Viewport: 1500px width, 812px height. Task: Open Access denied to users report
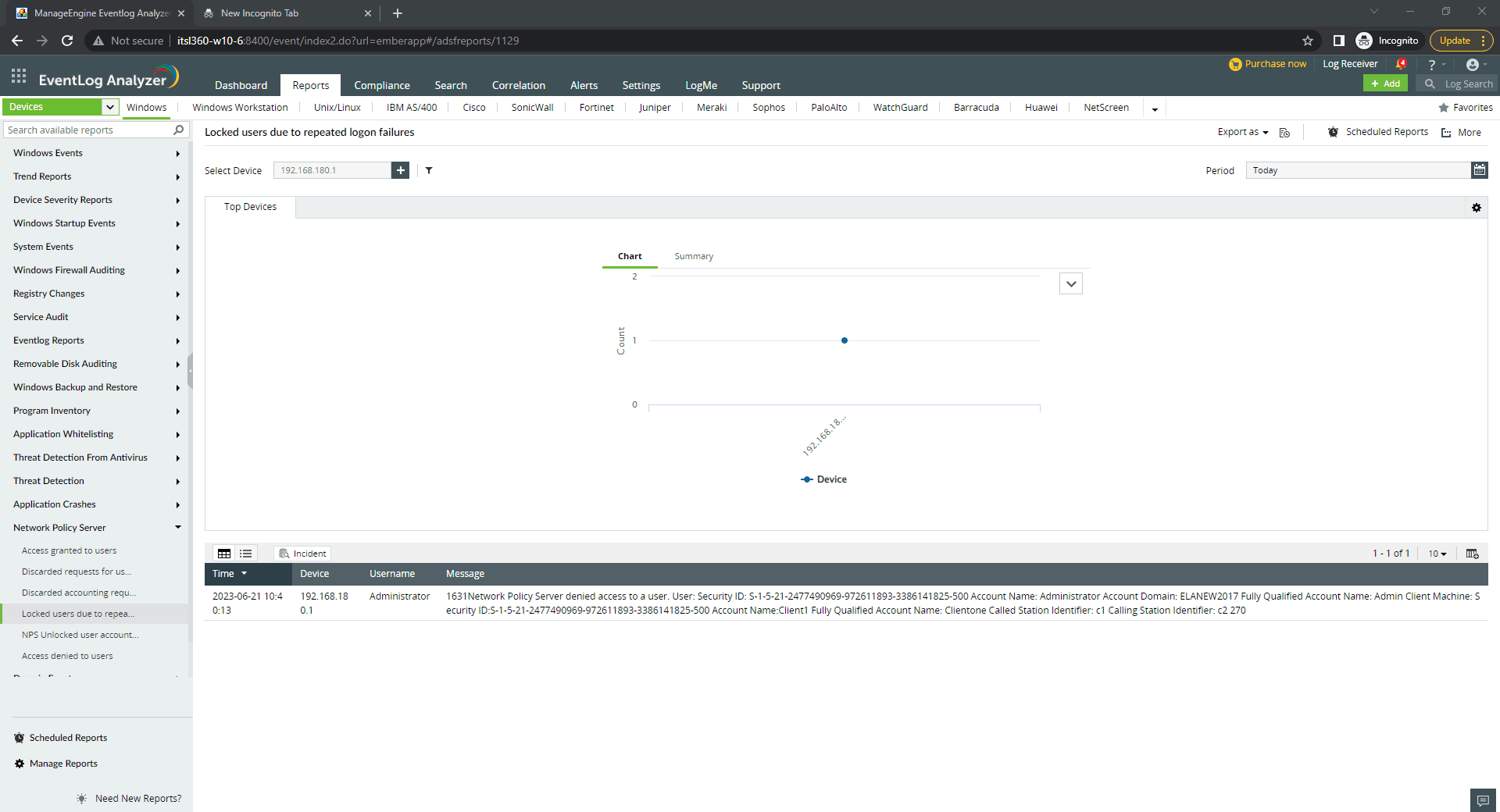point(67,656)
